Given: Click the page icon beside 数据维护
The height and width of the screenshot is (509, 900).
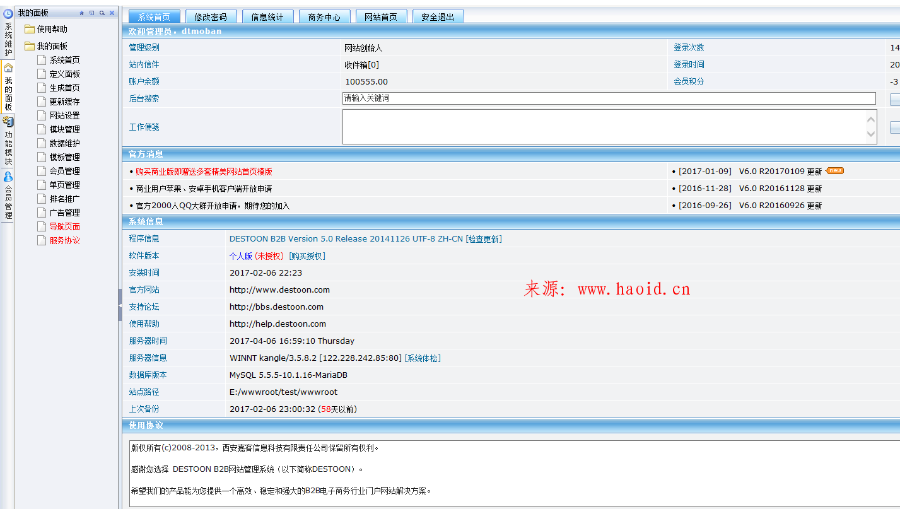Looking at the screenshot, I should click(x=41, y=143).
